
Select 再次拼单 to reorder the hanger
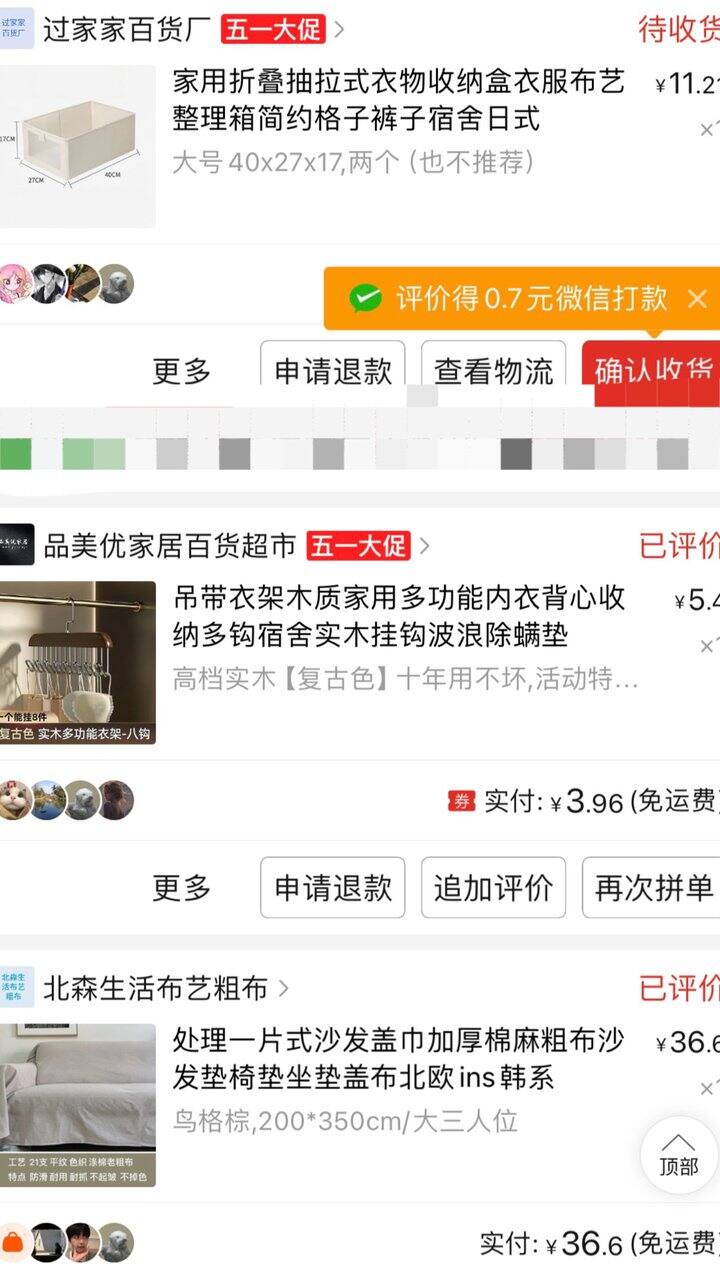[651, 888]
